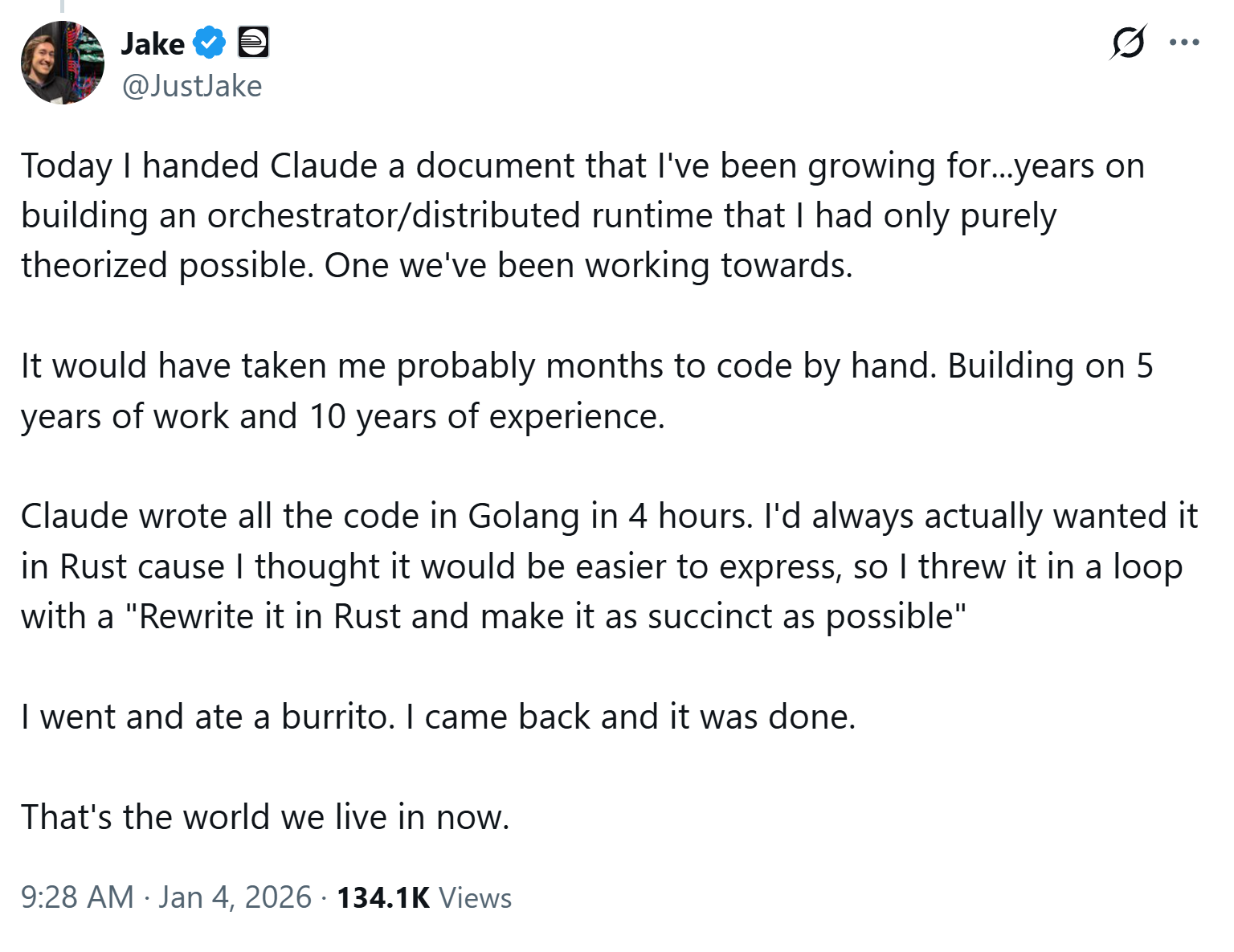Open Jake's profile picture
This screenshot has height=952, width=1234.
point(63,63)
